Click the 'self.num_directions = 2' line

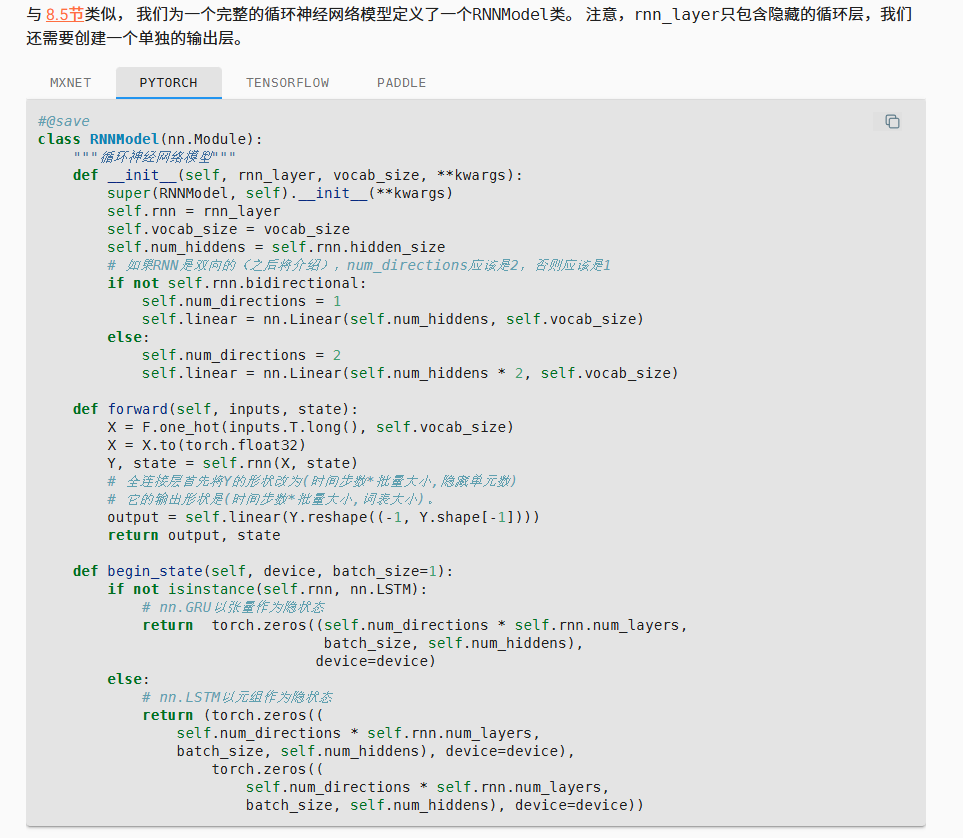(241, 355)
